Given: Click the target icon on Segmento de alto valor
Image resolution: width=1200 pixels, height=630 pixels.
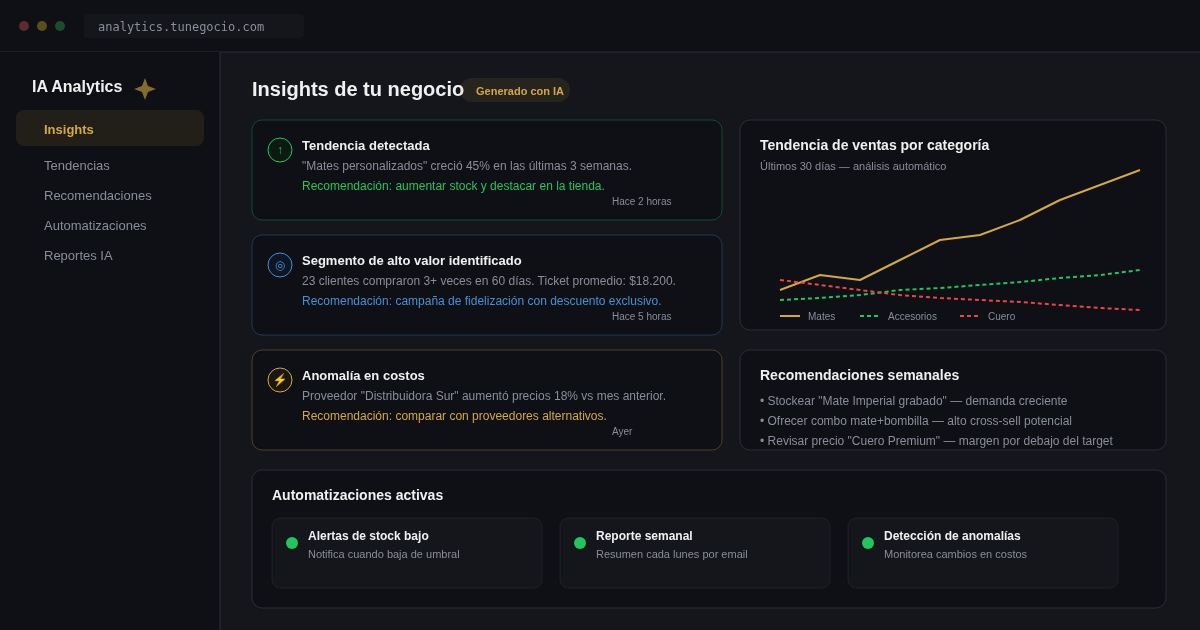Looking at the screenshot, I should (x=279, y=265).
